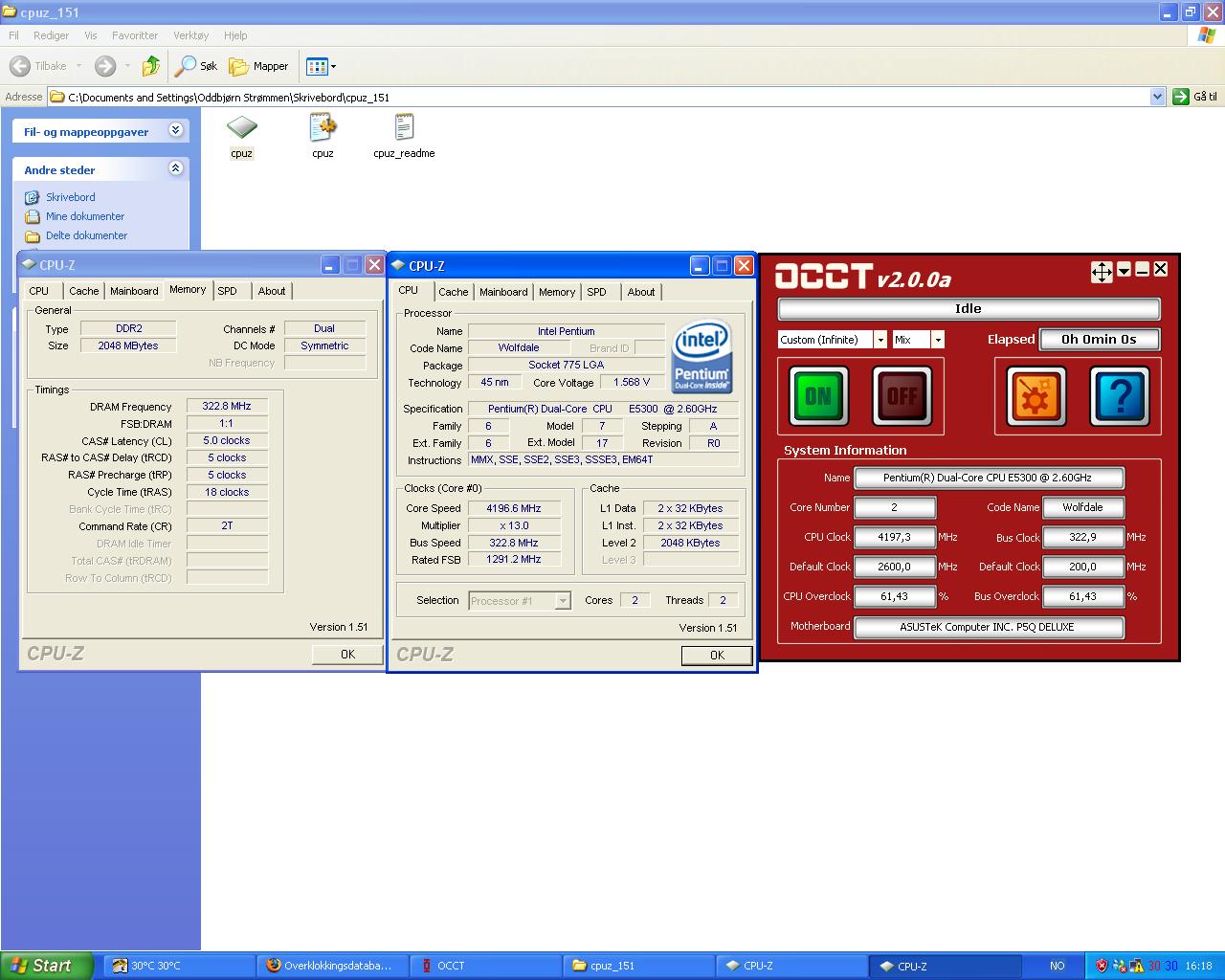Open the Vis menu in Explorer

[91, 35]
